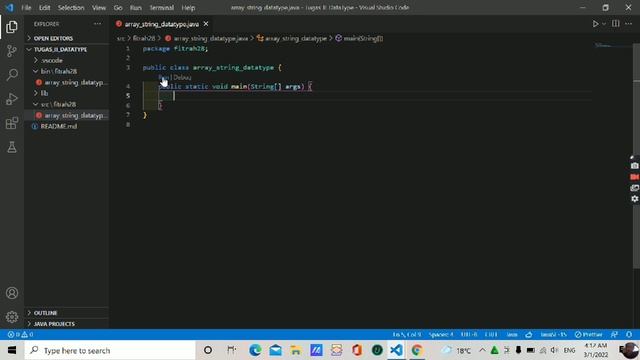The image size is (640, 360).
Task: Open the Edit menu
Action: (44, 8)
